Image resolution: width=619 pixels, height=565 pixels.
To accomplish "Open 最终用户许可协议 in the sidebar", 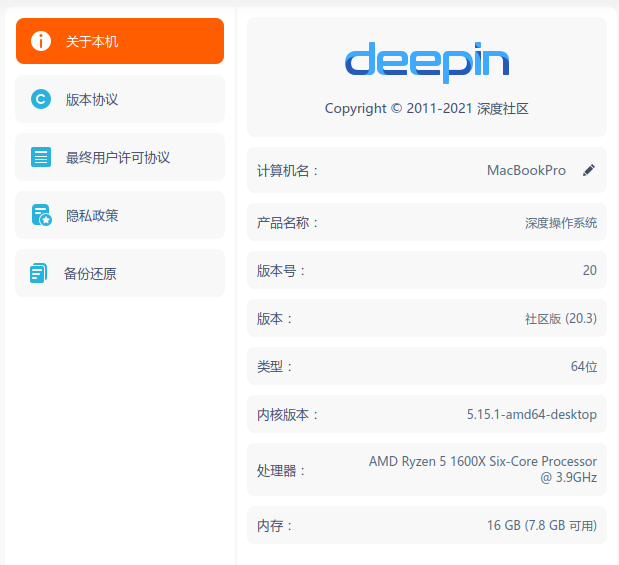I will [x=120, y=157].
